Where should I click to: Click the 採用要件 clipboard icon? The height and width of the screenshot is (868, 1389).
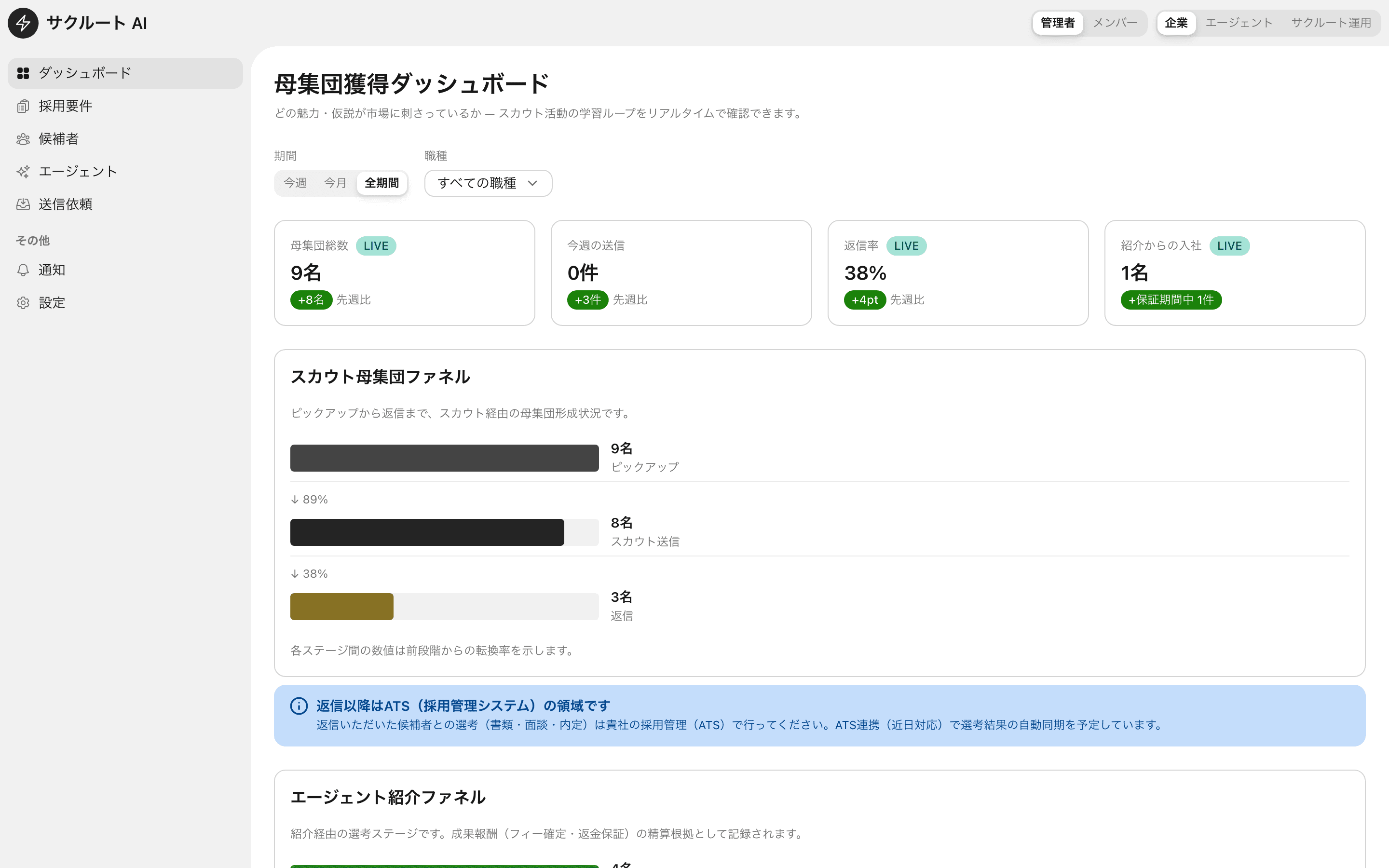click(23, 106)
